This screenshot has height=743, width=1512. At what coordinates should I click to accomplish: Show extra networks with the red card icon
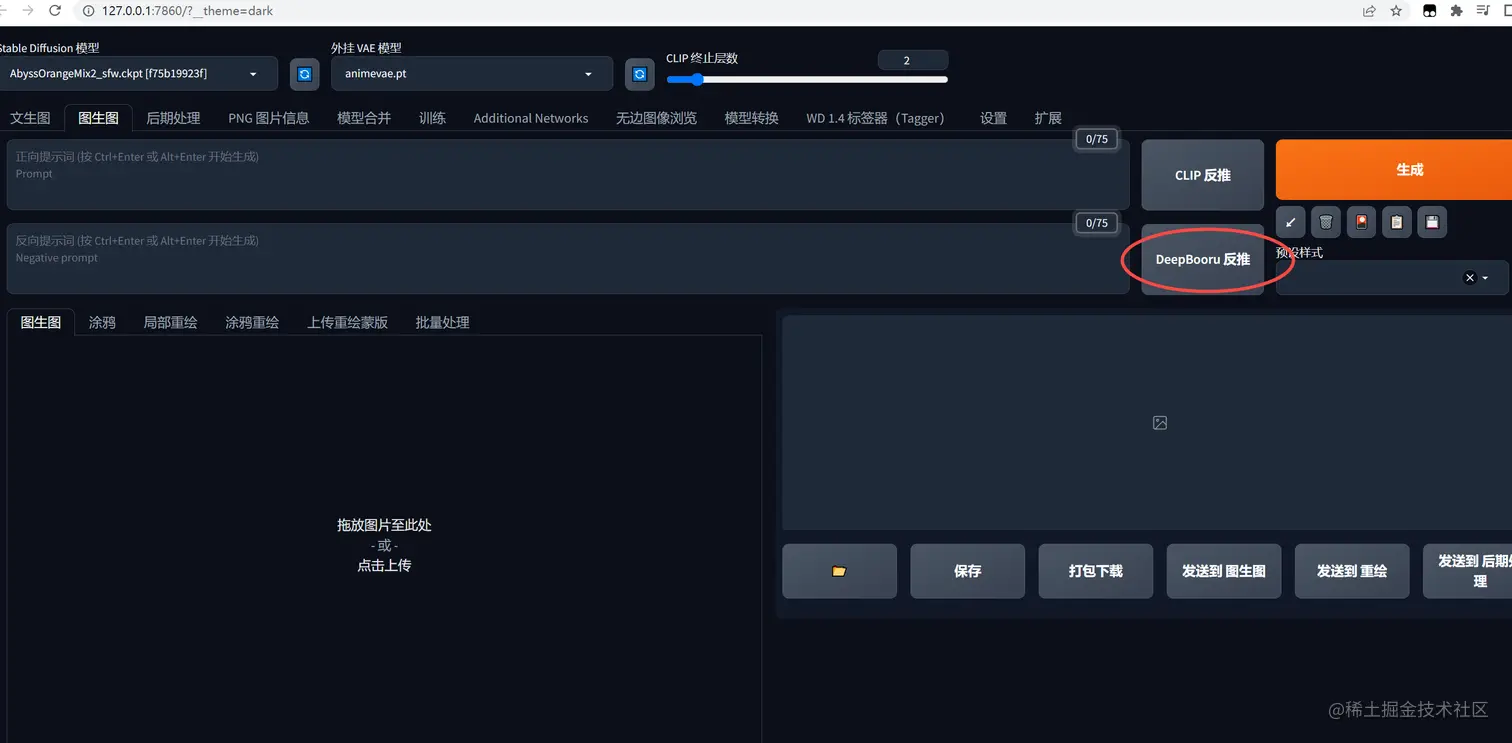[1361, 222]
